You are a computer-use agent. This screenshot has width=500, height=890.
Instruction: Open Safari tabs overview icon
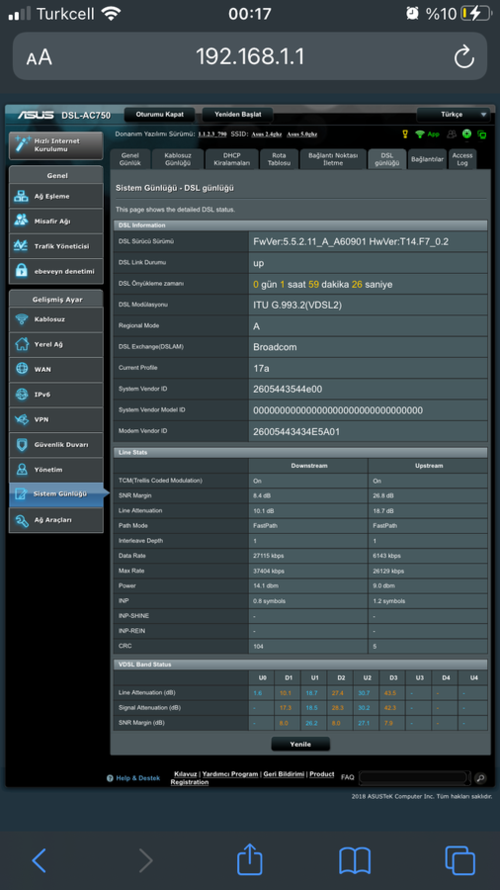click(x=460, y=860)
